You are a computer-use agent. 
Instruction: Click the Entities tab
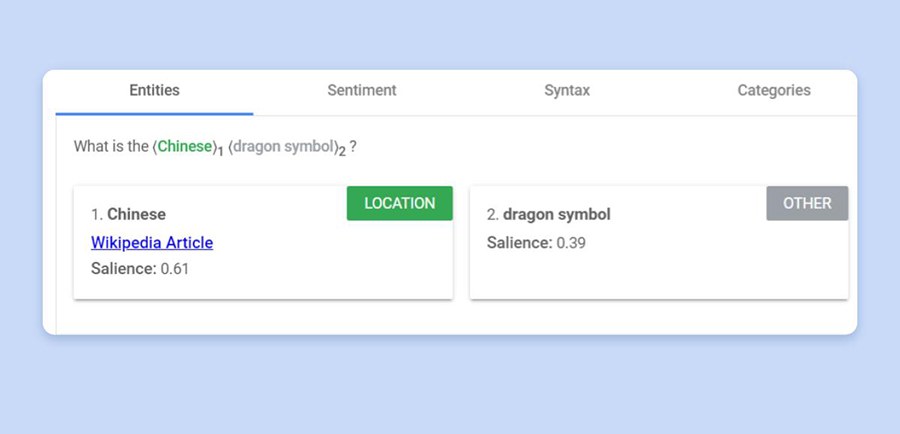[x=154, y=90]
